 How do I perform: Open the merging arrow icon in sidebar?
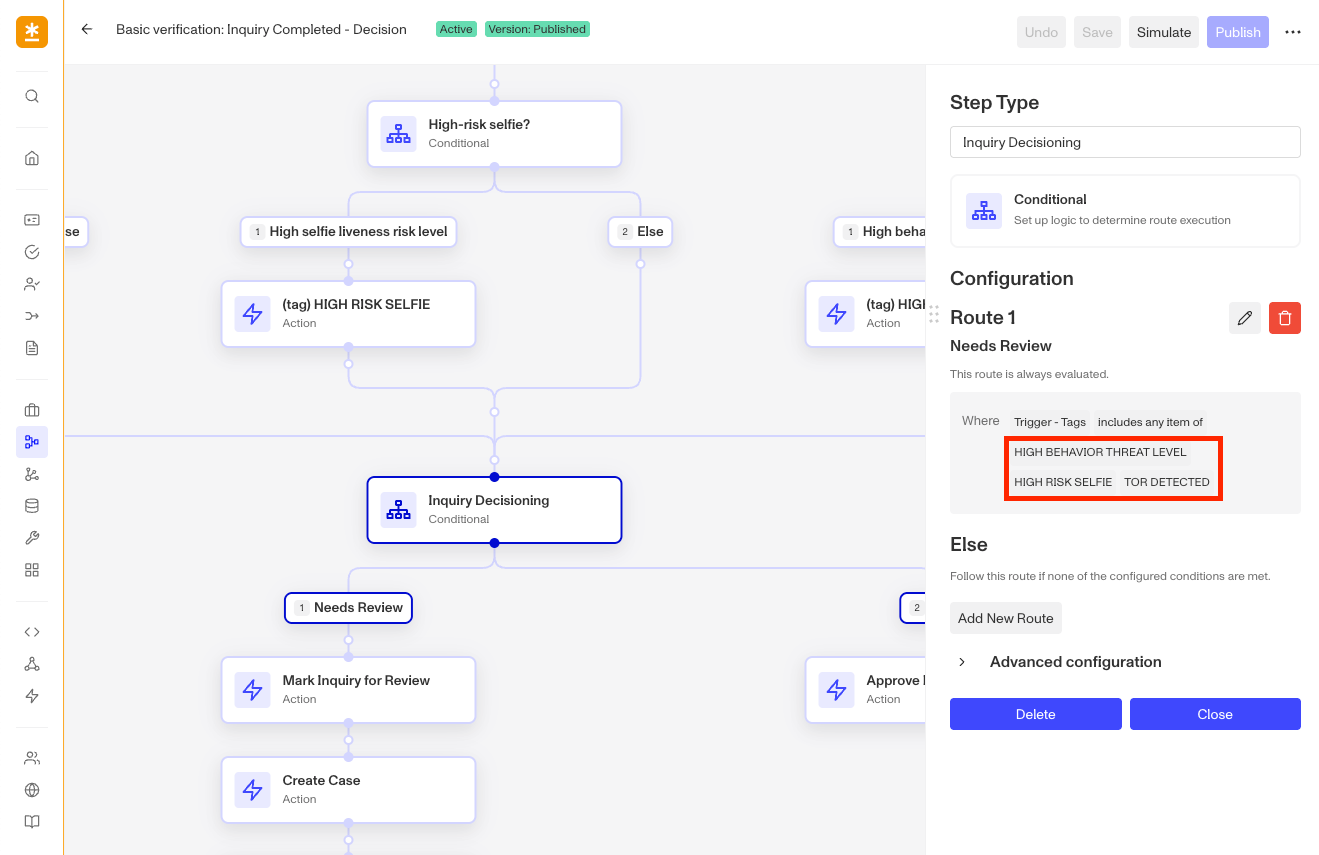32,316
